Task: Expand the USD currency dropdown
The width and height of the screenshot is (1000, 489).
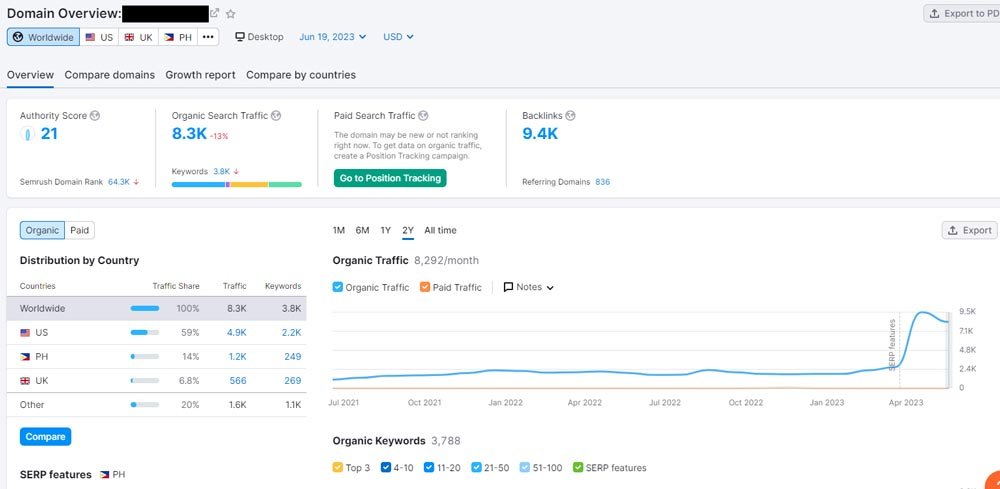Action: tap(398, 37)
